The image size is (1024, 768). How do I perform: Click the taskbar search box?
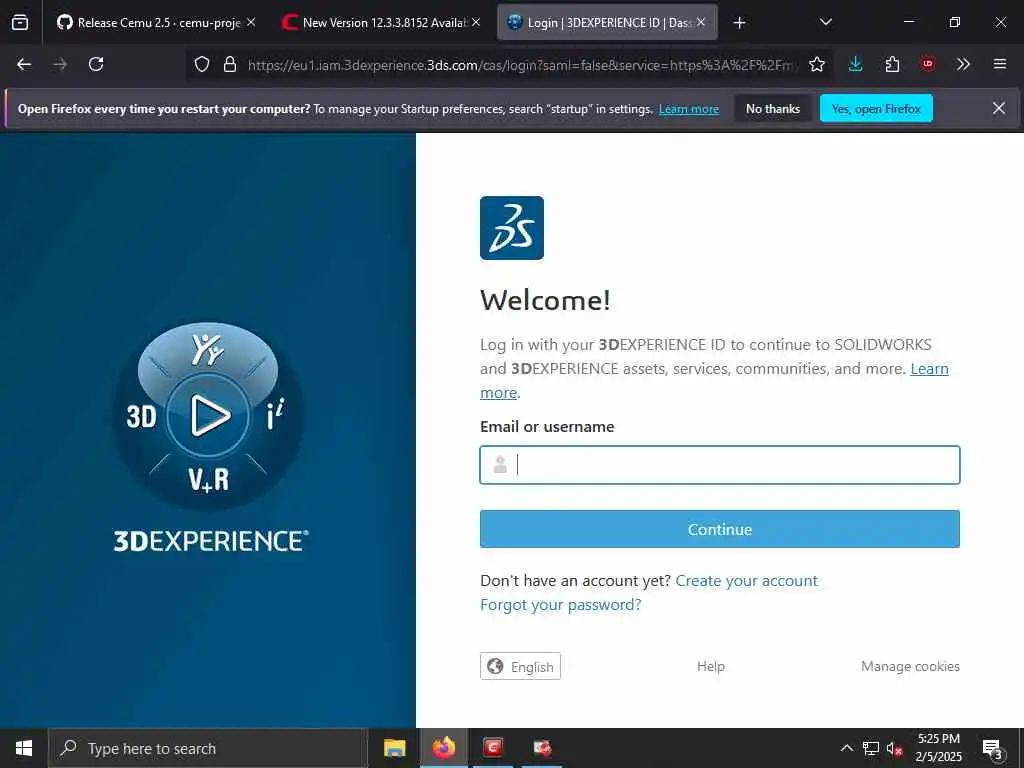point(208,748)
